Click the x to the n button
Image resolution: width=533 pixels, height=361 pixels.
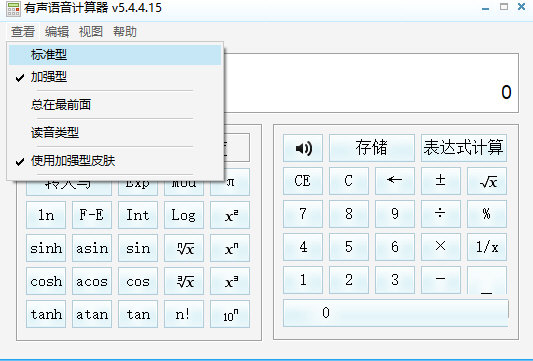tap(230, 248)
